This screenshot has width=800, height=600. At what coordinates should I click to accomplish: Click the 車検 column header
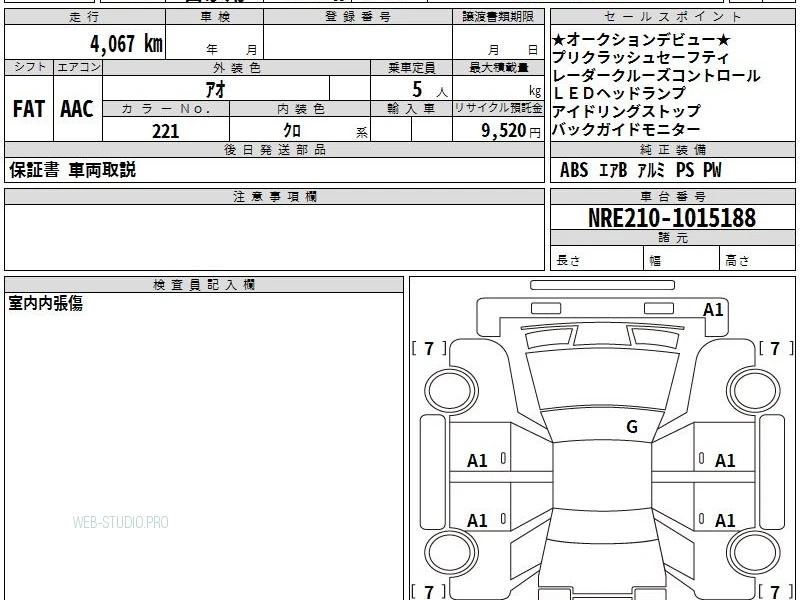tap(215, 17)
